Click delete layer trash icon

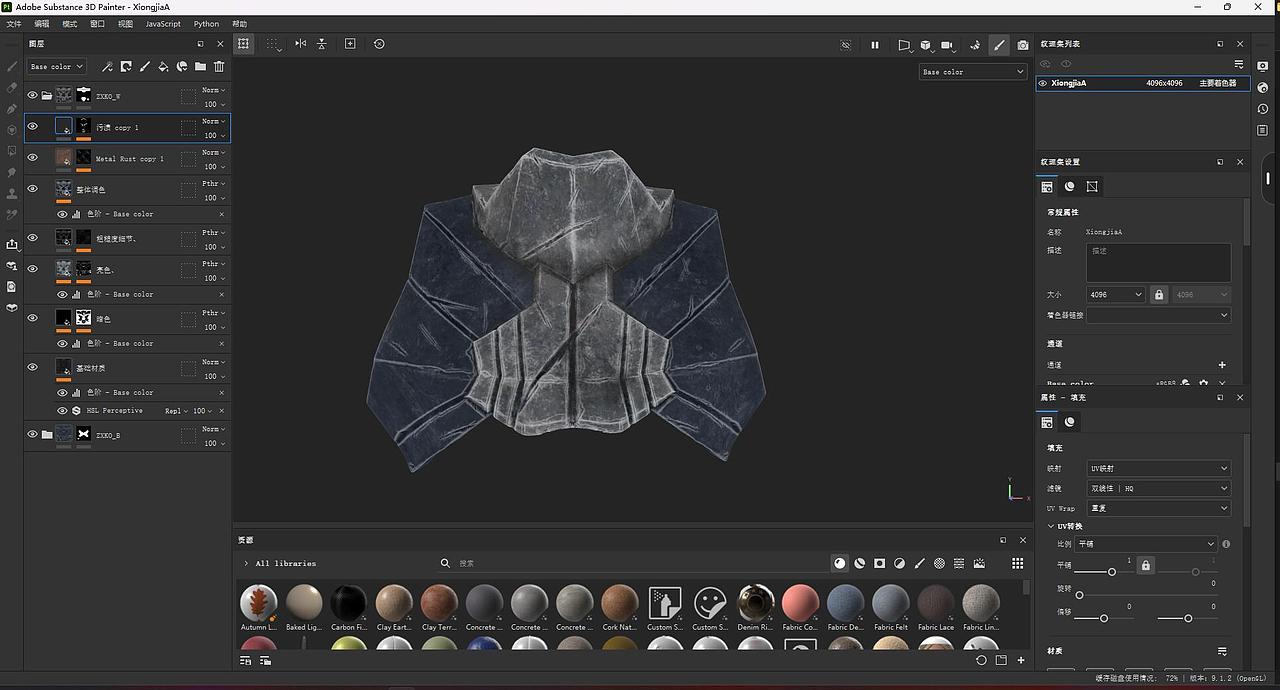tap(219, 67)
